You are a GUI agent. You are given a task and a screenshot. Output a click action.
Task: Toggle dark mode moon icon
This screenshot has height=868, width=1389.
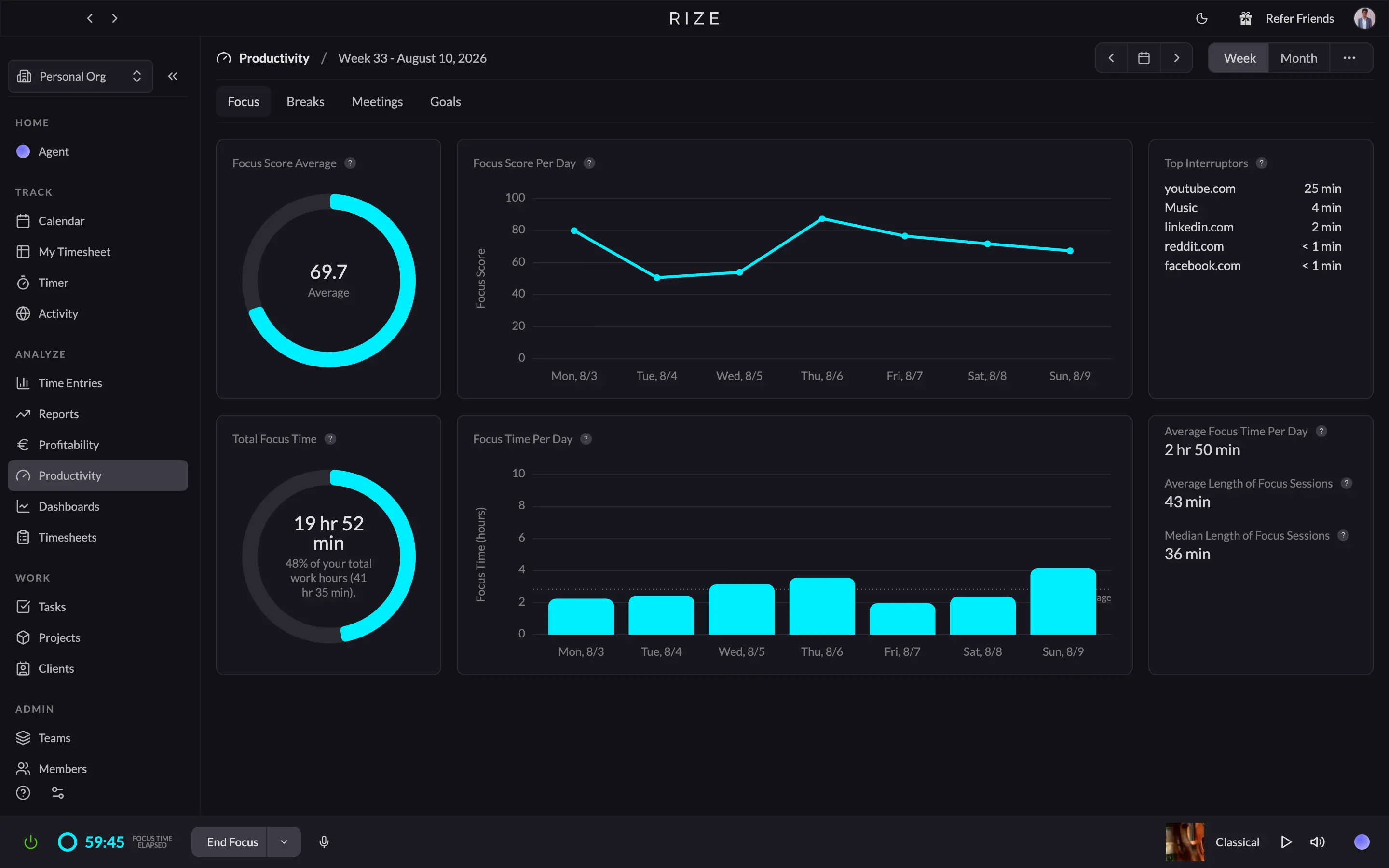pos(1201,18)
